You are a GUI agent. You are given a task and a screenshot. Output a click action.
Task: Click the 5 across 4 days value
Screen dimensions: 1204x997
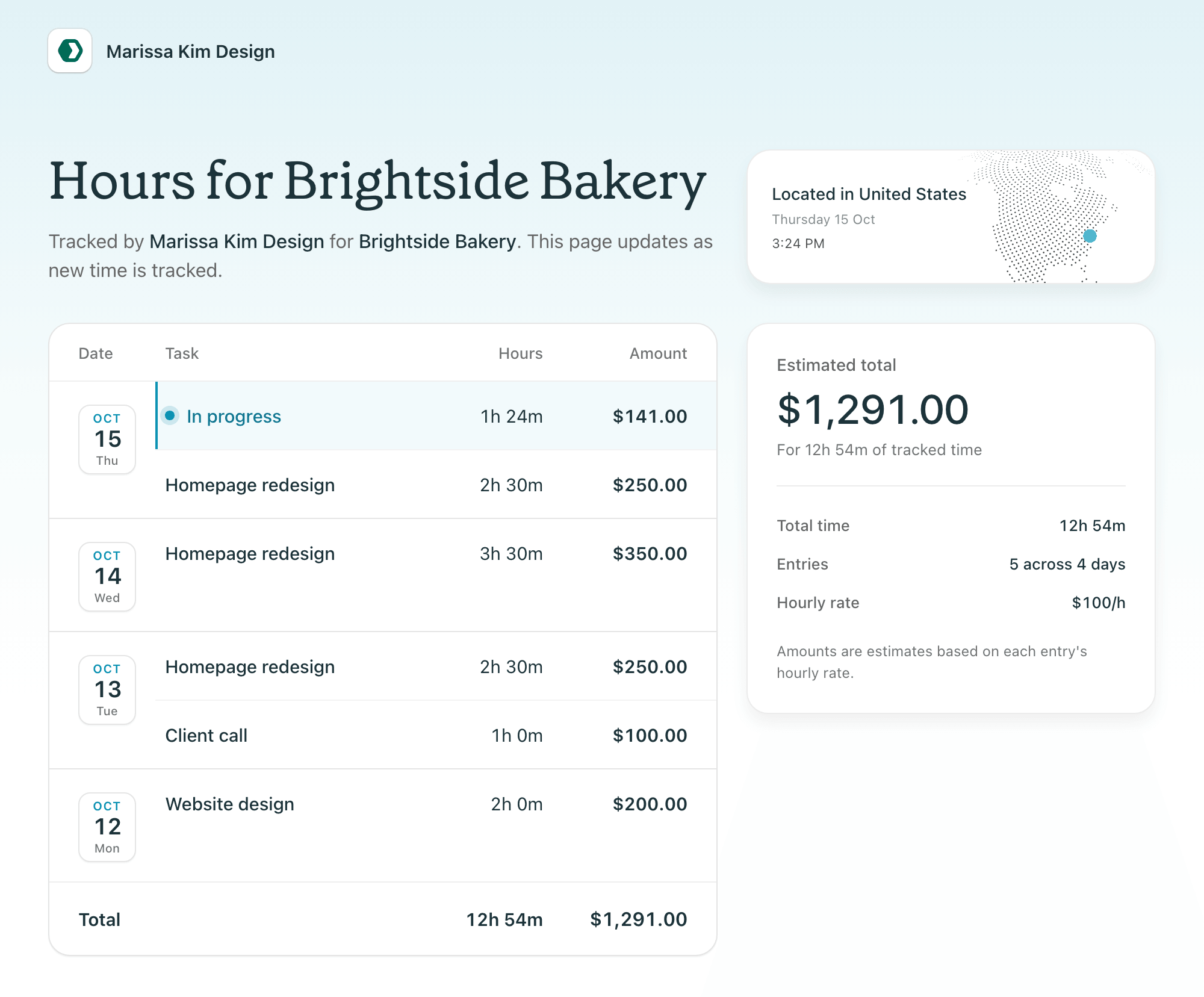click(1067, 564)
